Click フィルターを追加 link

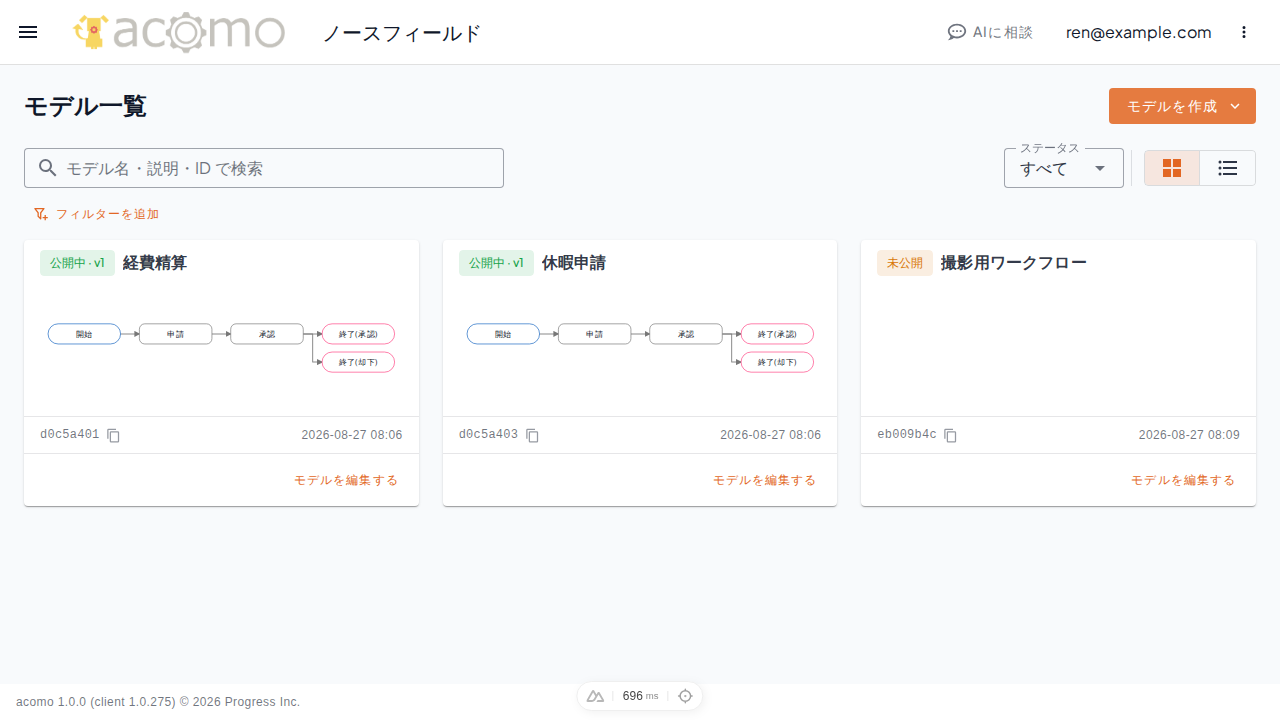[x=96, y=214]
